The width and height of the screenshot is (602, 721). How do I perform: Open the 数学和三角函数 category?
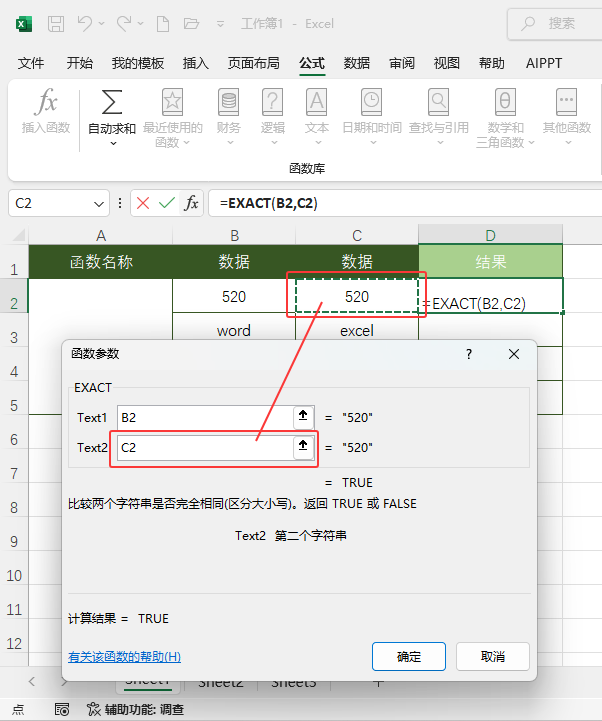pyautogui.click(x=505, y=118)
